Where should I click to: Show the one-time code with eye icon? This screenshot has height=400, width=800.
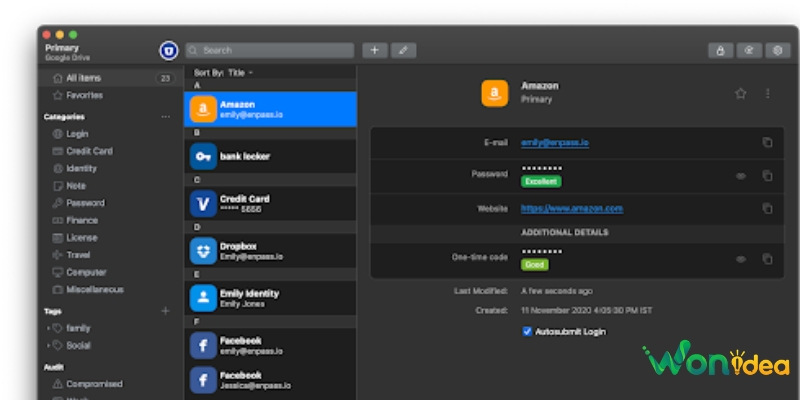741,259
